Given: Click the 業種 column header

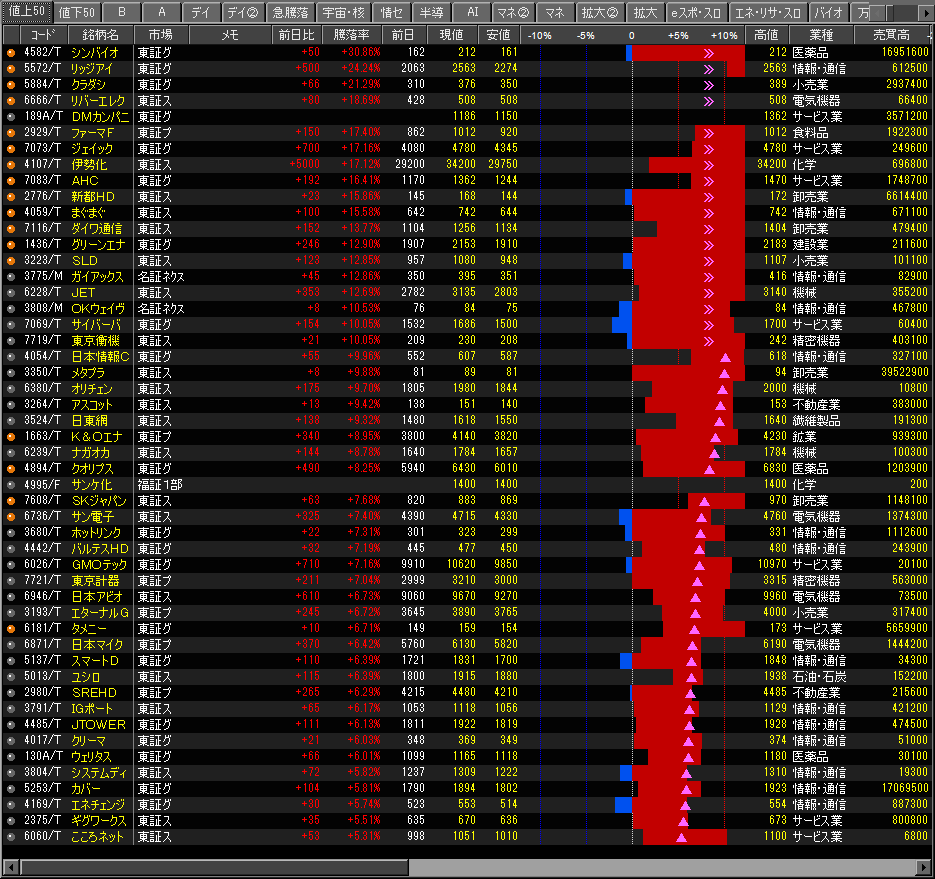Looking at the screenshot, I should coord(821,35).
